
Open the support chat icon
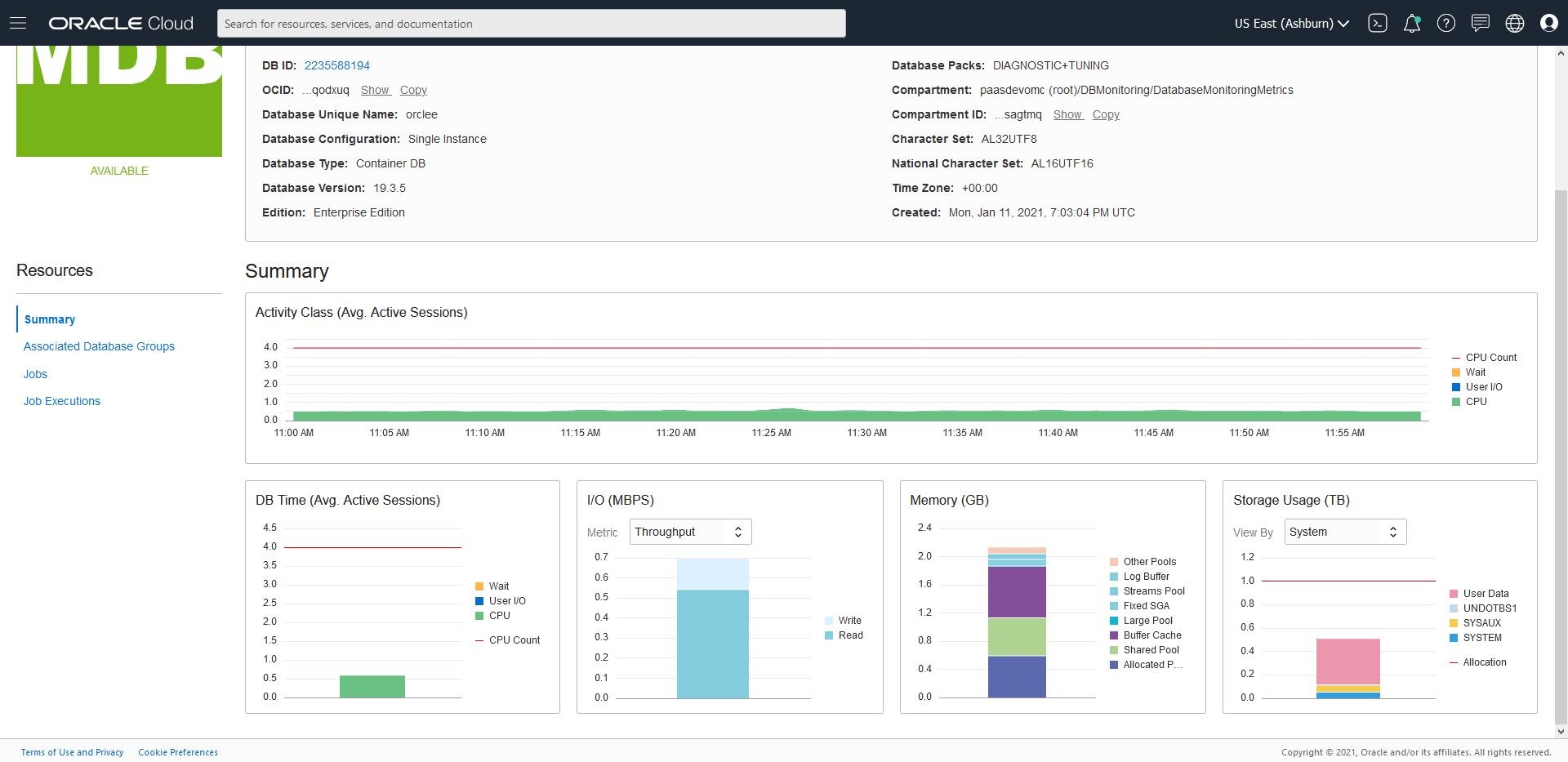point(1481,23)
